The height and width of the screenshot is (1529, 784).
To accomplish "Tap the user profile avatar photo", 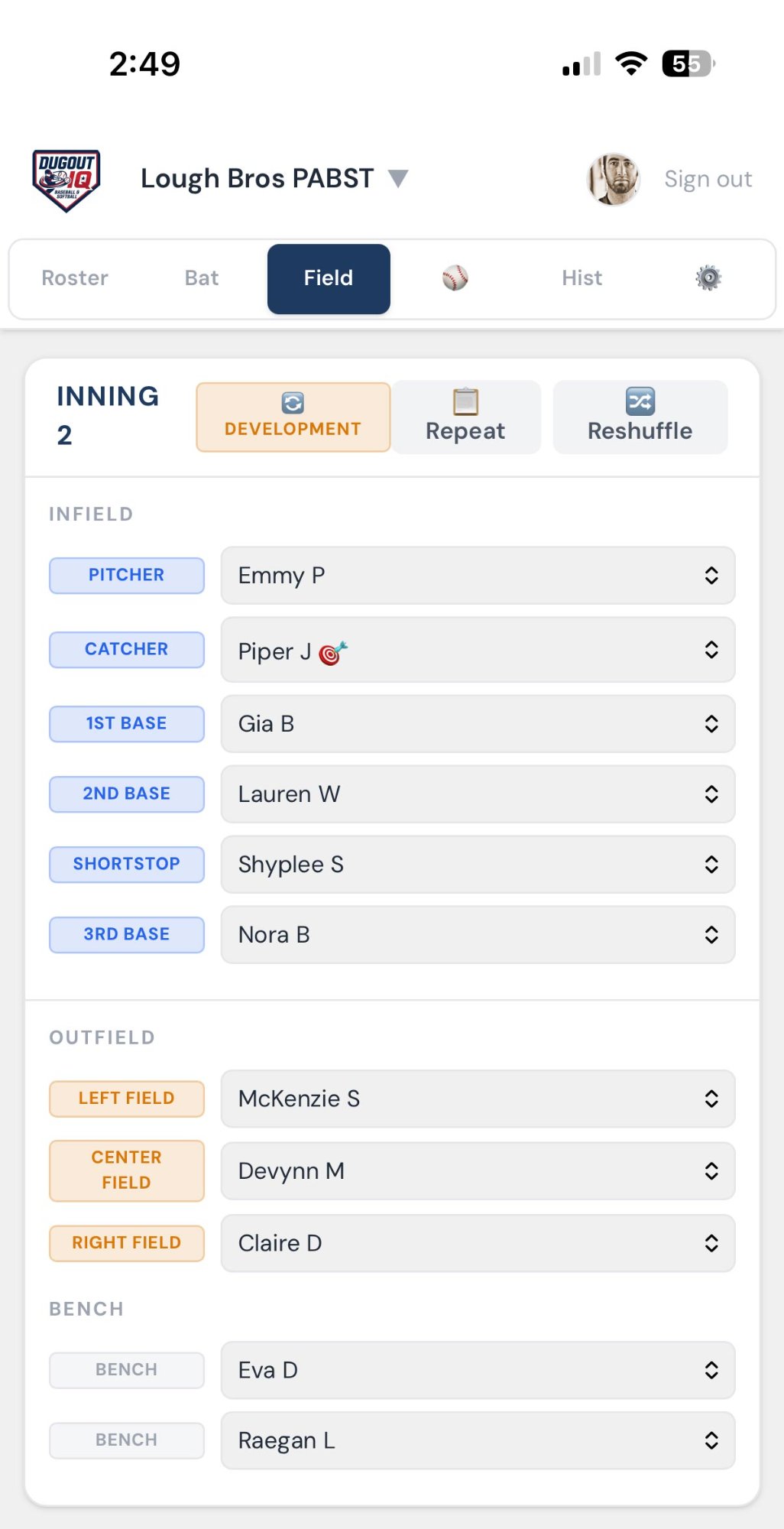I will [613, 180].
